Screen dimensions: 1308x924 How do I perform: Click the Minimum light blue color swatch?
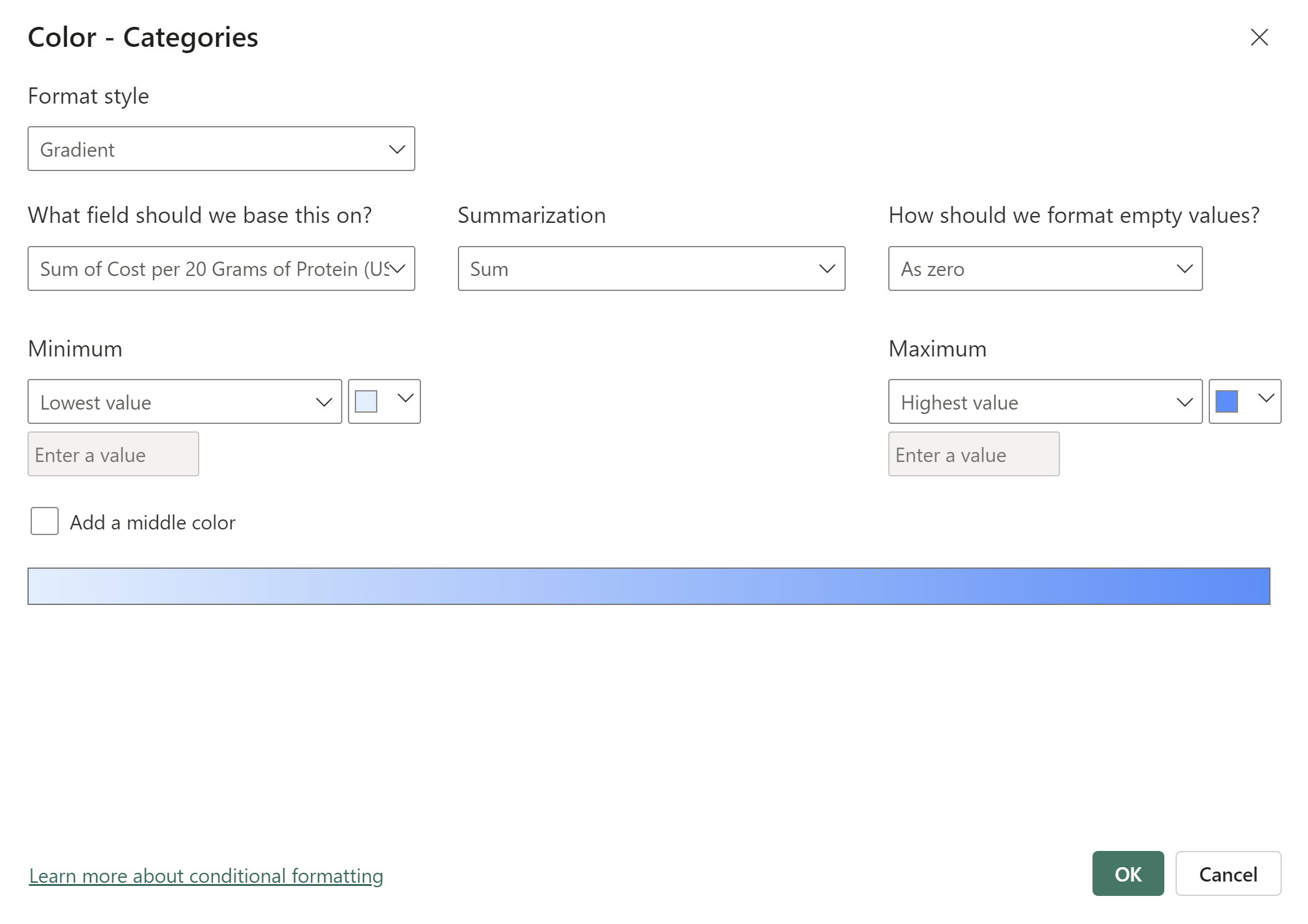click(366, 401)
